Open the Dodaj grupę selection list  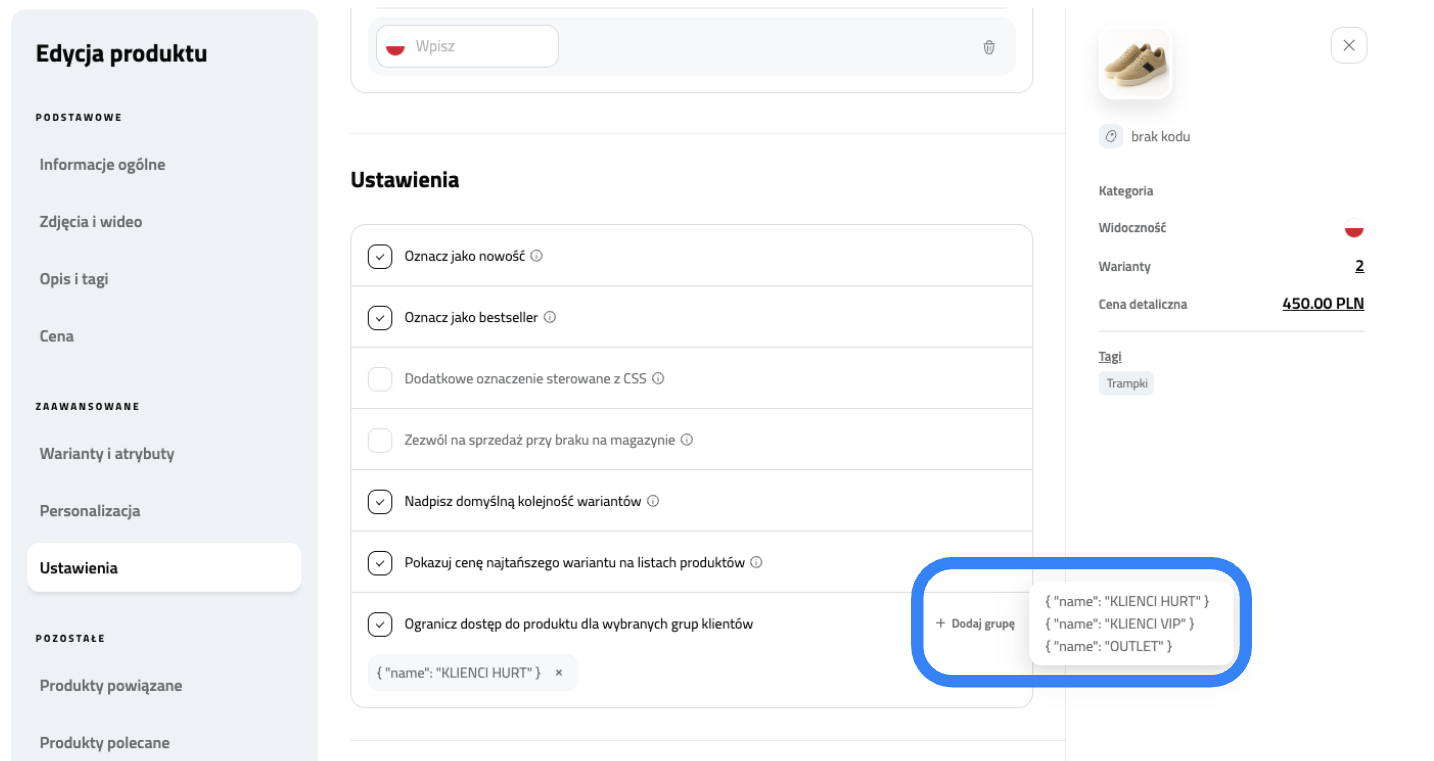[975, 623]
